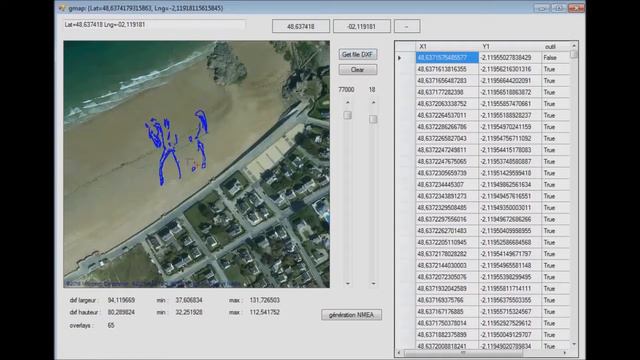Select the X1 cell 48,6372265827043
This screenshot has width=640, height=360.
447,138
